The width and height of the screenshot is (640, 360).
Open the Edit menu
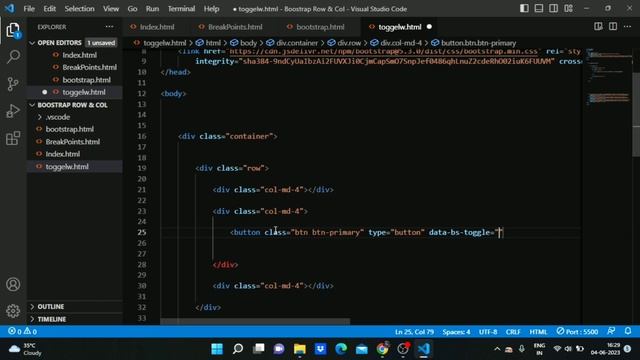49,9
